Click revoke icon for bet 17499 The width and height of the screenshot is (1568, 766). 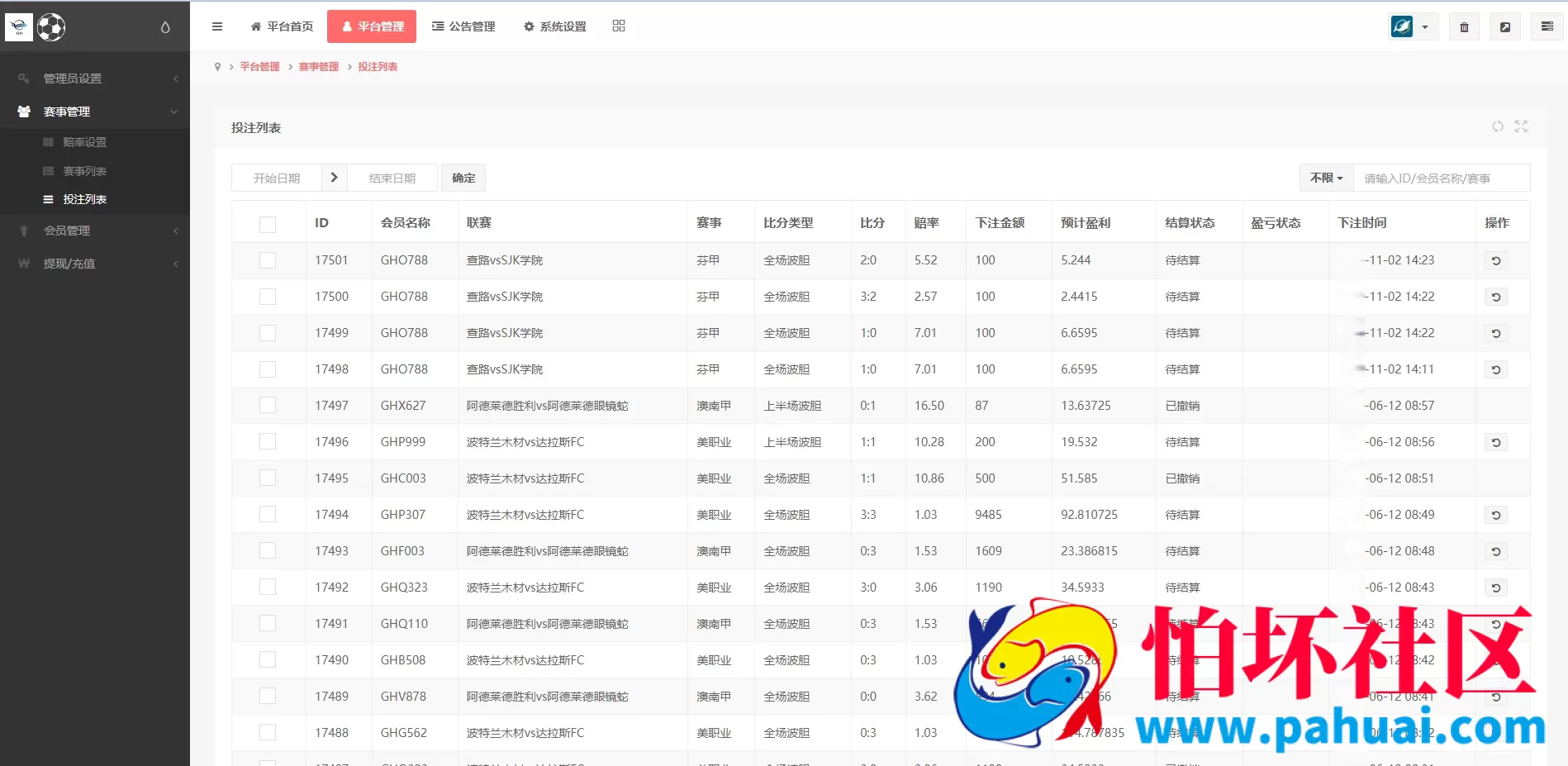(x=1496, y=333)
